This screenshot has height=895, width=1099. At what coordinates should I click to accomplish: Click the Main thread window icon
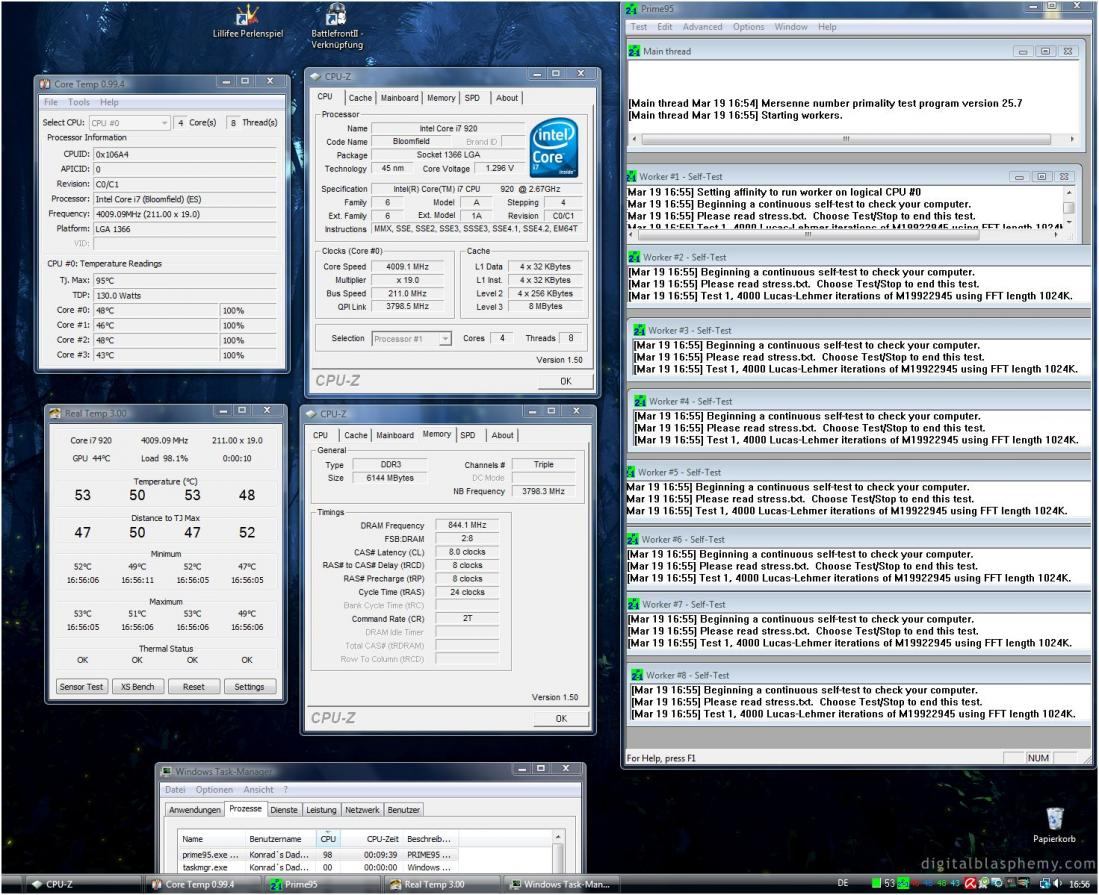pos(634,51)
